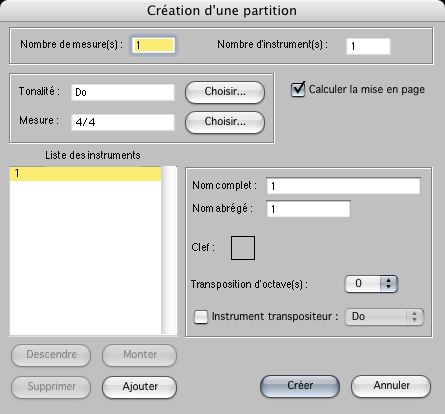
Task: Select instrument 1 in Liste des instruments
Action: coord(85,174)
